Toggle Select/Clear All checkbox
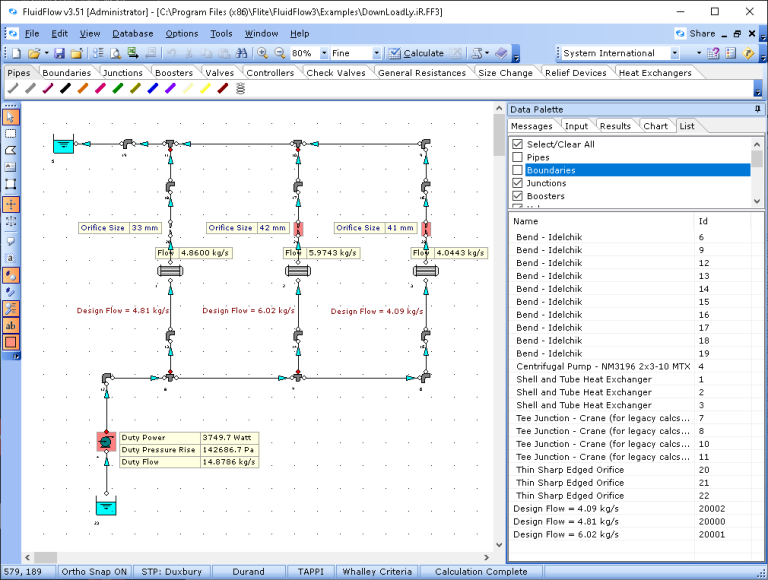 pyautogui.click(x=517, y=144)
